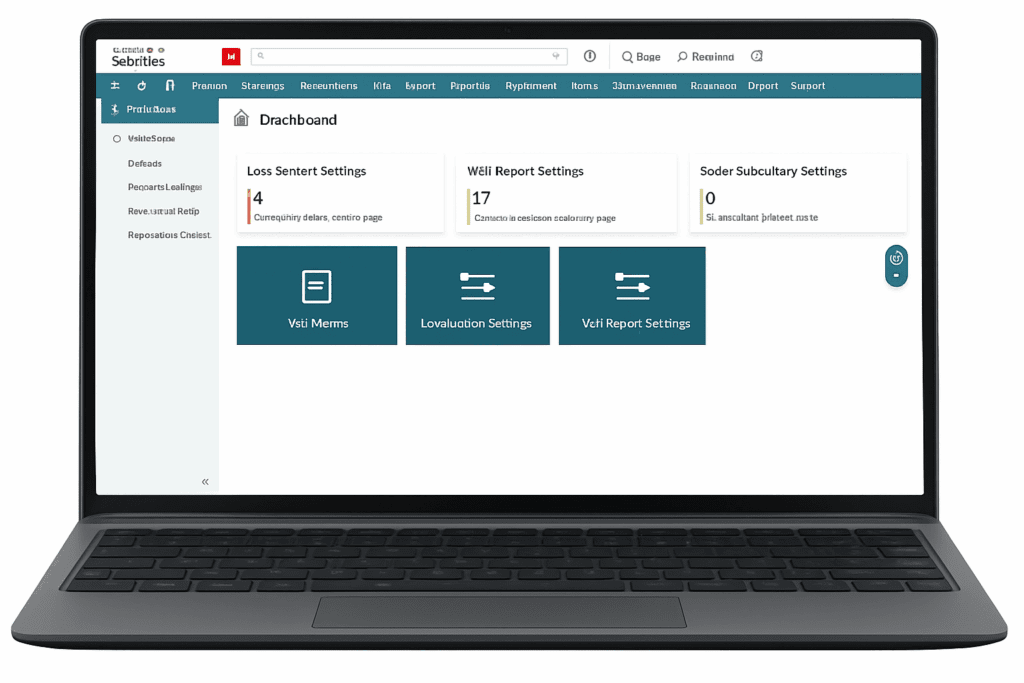Open dropdown arrow in search field
The image size is (1024, 683).
click(556, 57)
